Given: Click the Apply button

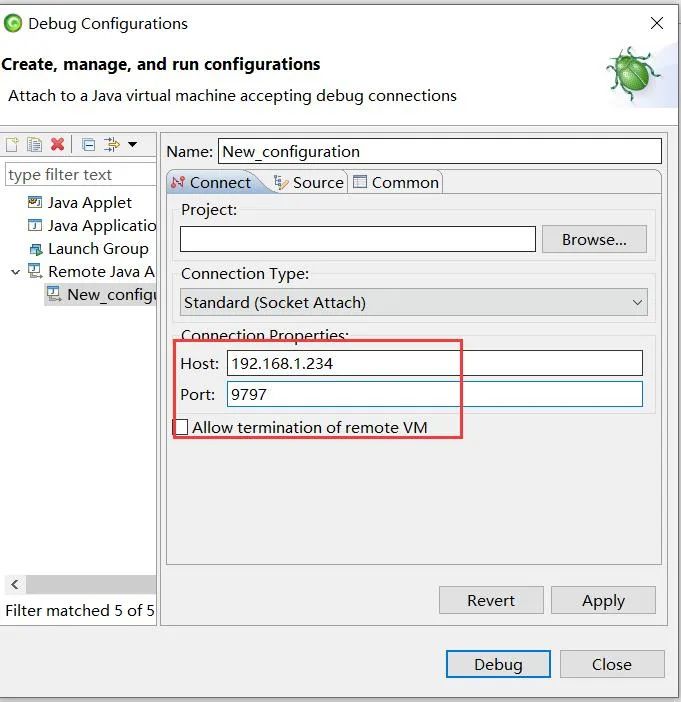Looking at the screenshot, I should coord(603,600).
